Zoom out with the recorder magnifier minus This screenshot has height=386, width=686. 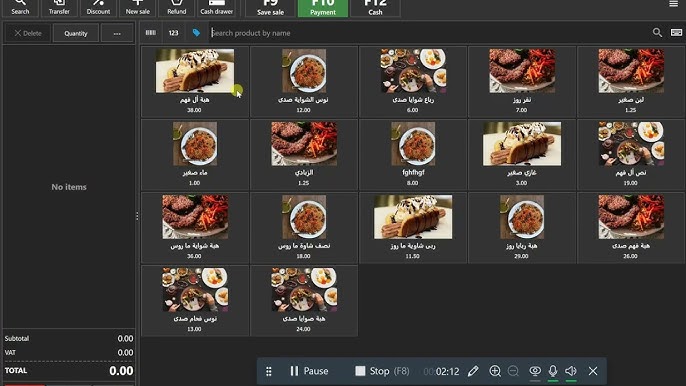point(513,371)
